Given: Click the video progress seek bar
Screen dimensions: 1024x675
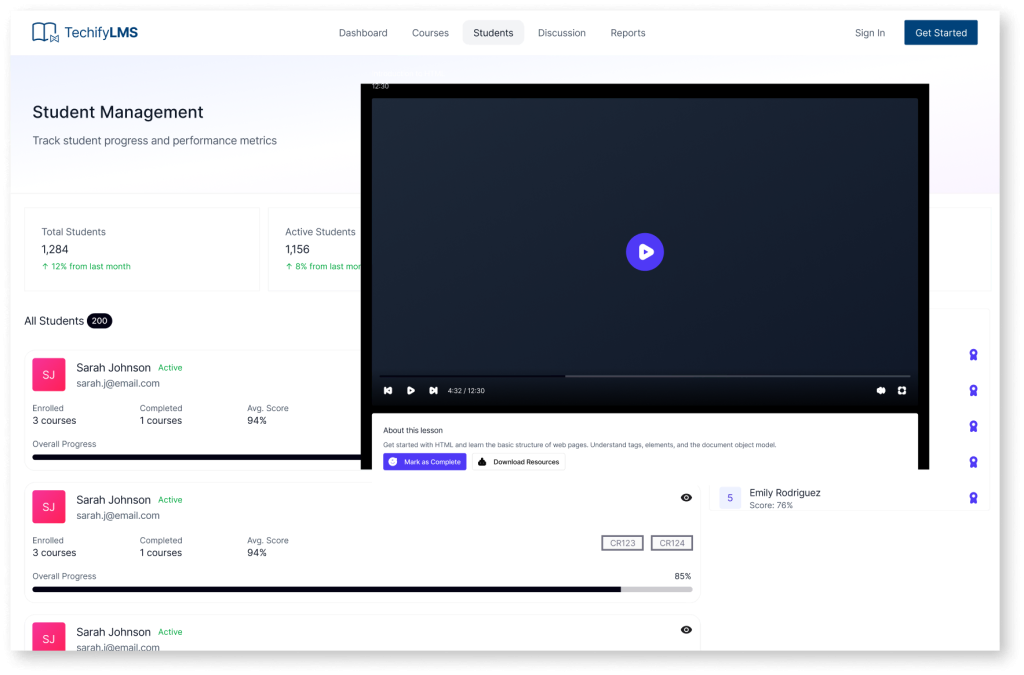Looking at the screenshot, I should [x=644, y=376].
